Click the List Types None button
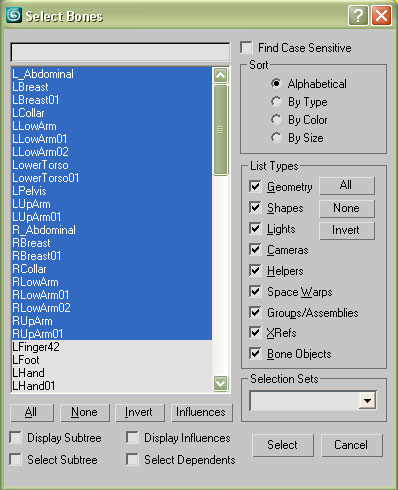Viewport: 398px width, 490px height. (x=347, y=208)
